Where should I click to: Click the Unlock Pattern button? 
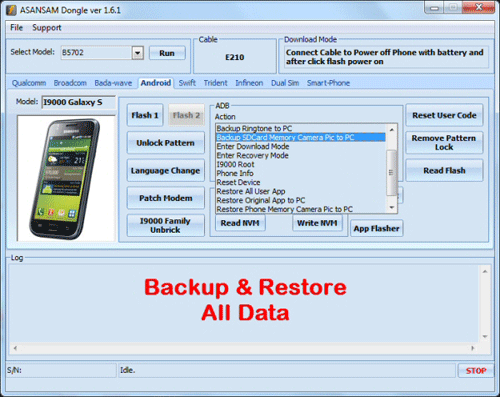coord(166,143)
